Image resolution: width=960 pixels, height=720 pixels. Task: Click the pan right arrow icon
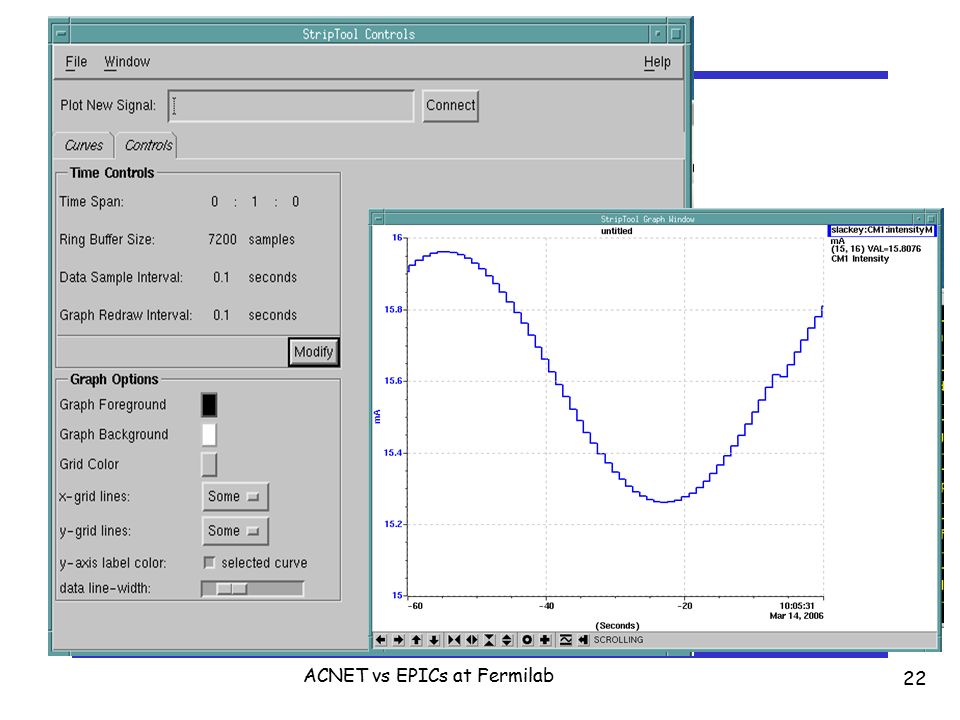399,640
